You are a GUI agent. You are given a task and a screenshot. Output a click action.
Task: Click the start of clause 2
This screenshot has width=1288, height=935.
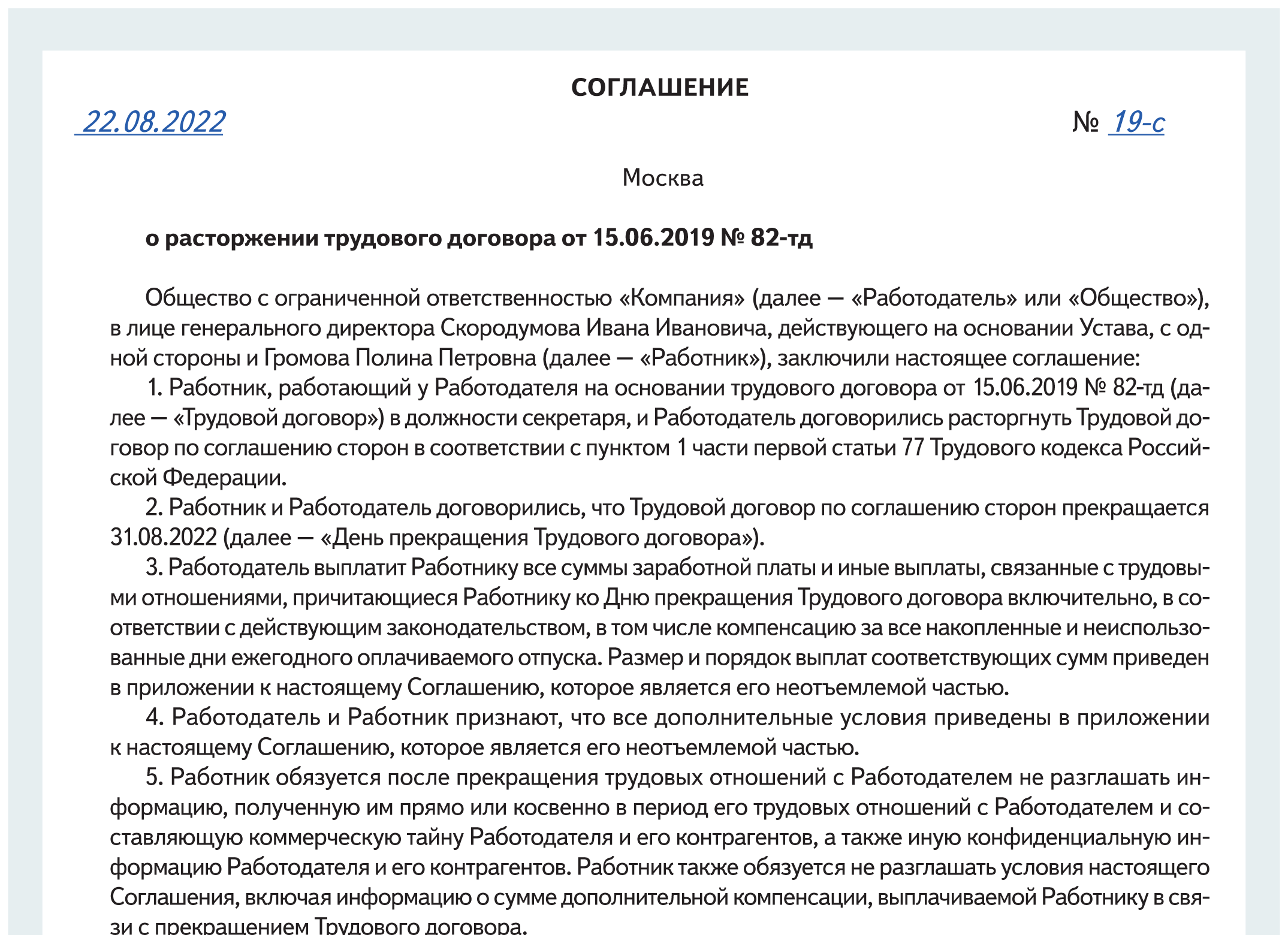[x=155, y=508]
